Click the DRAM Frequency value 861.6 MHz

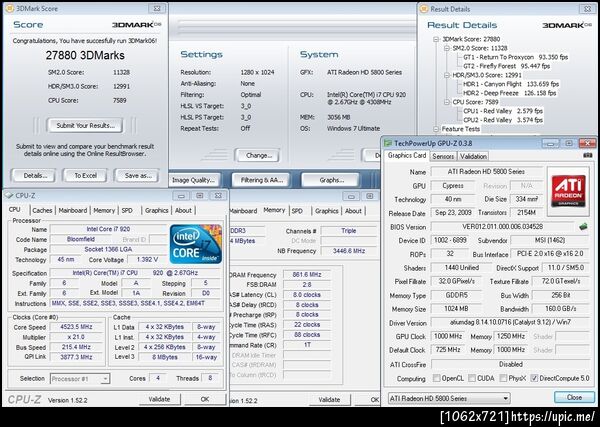307,275
